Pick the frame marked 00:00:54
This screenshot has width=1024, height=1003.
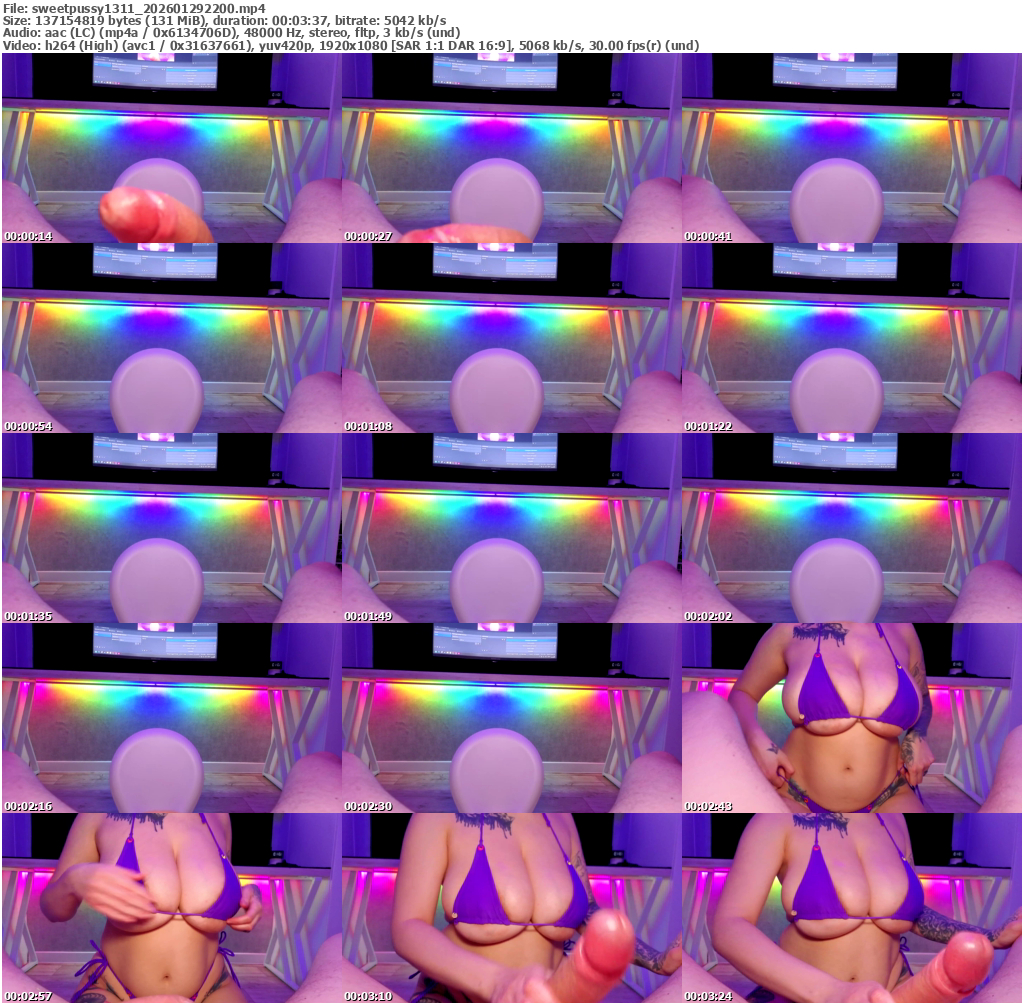point(171,338)
